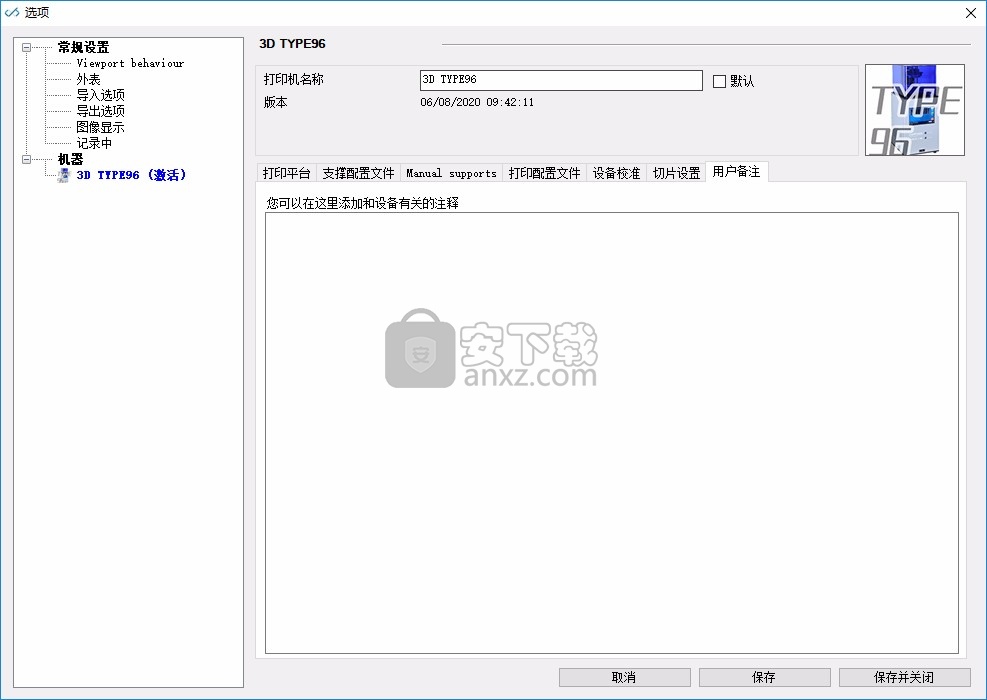The width and height of the screenshot is (987, 700).
Task: Click inside the device notes text area
Action: point(612,433)
